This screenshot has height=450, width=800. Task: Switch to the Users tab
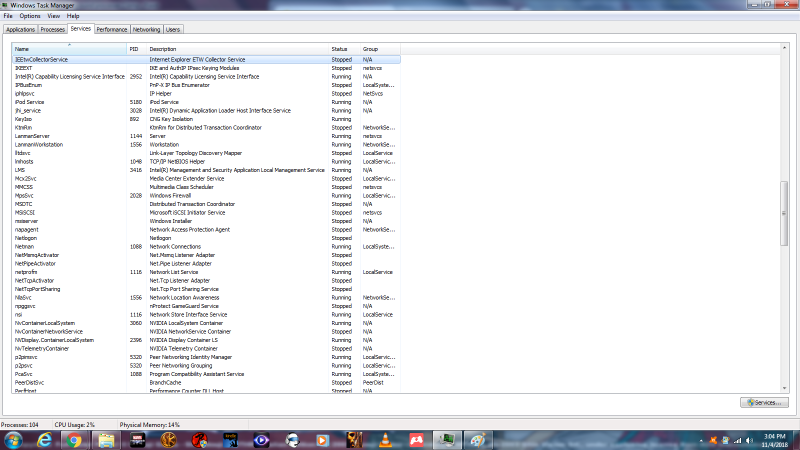(x=173, y=30)
